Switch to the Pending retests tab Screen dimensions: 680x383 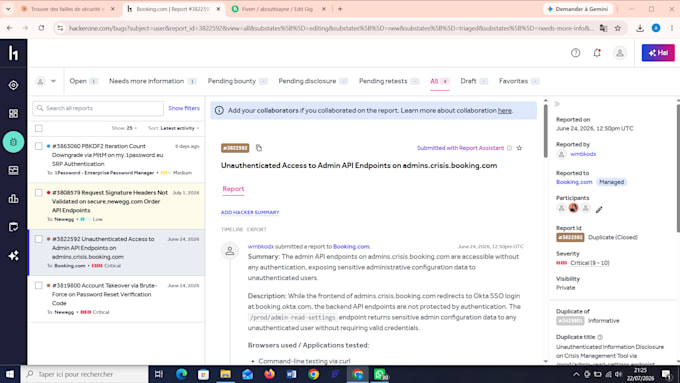(x=389, y=81)
